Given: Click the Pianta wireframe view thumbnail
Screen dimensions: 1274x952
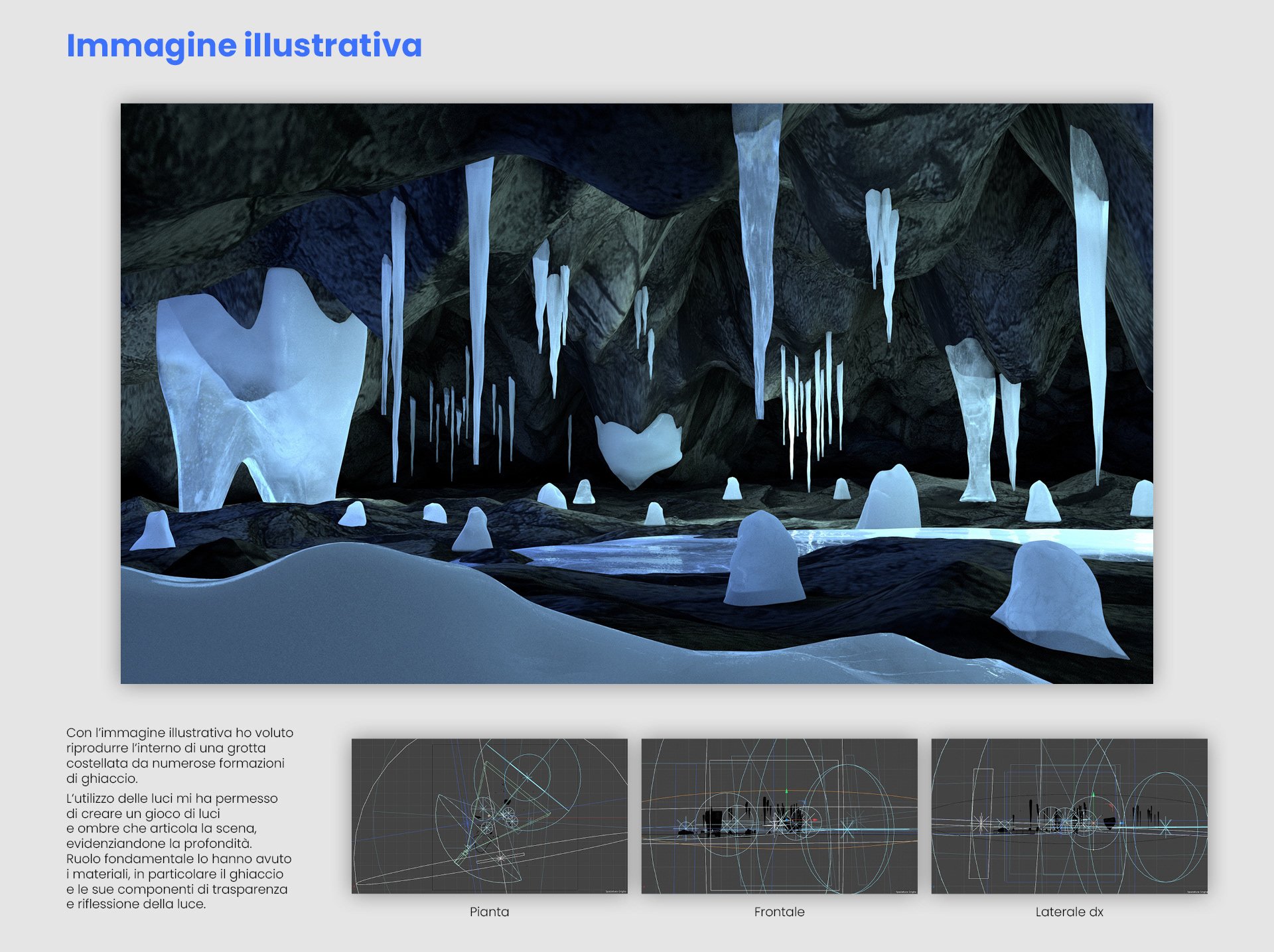Looking at the screenshot, I should click(x=489, y=815).
